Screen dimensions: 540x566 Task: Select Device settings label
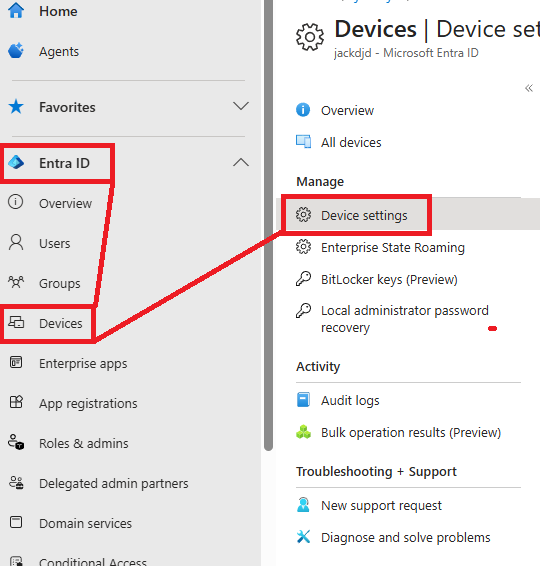pyautogui.click(x=364, y=215)
